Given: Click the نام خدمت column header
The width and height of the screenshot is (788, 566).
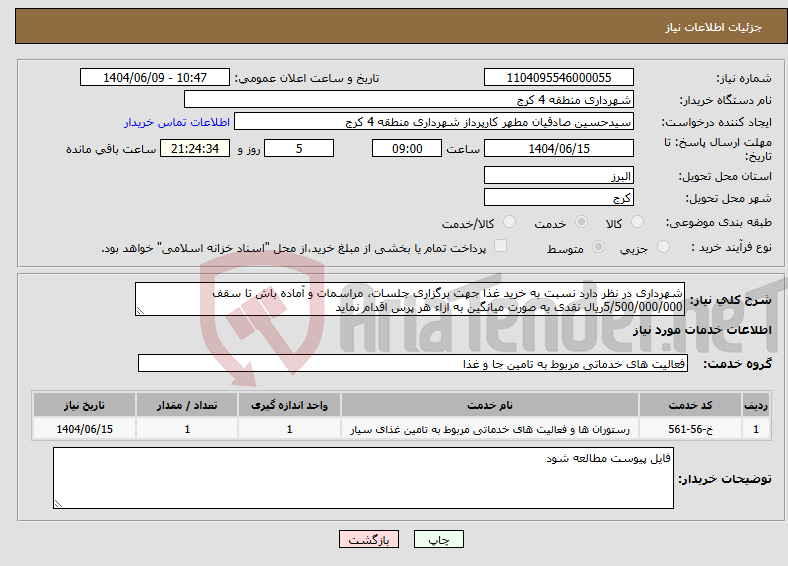Looking at the screenshot, I should 489,405.
